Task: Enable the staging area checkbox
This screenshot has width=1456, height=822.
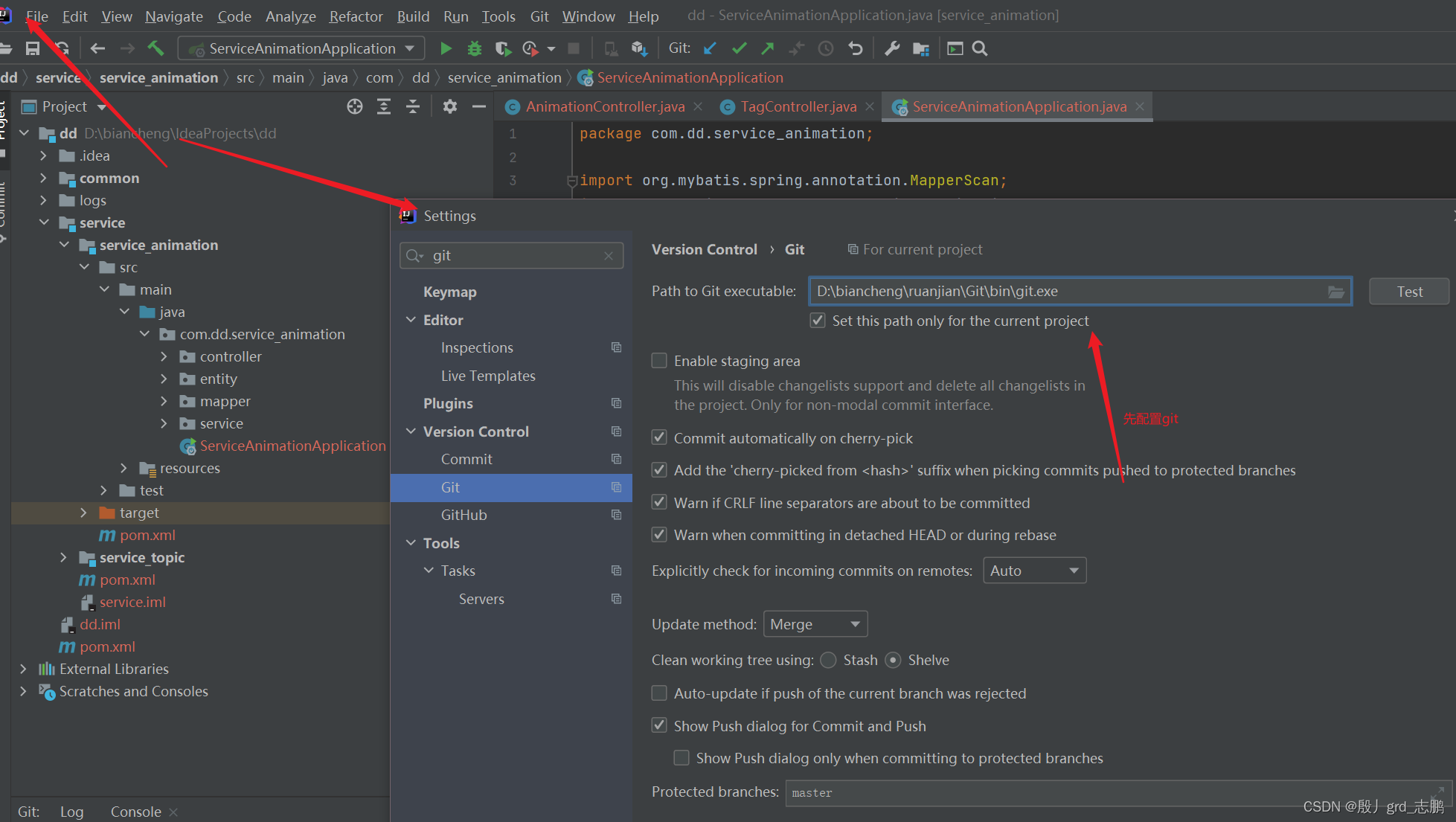Action: [x=659, y=361]
